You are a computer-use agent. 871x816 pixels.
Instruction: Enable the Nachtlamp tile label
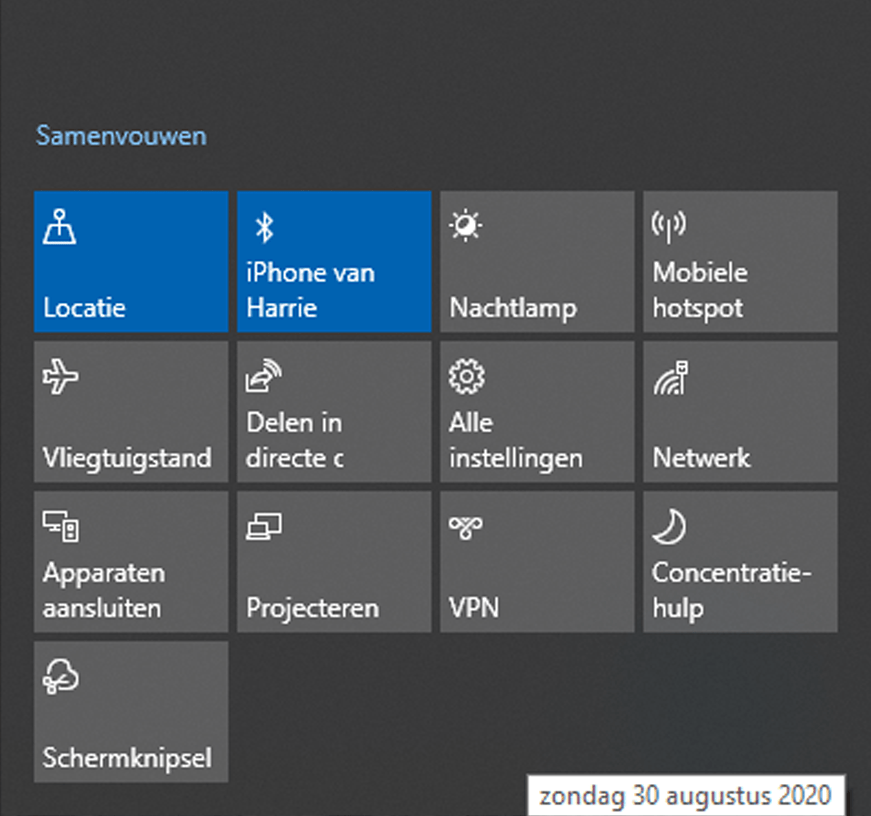click(513, 308)
